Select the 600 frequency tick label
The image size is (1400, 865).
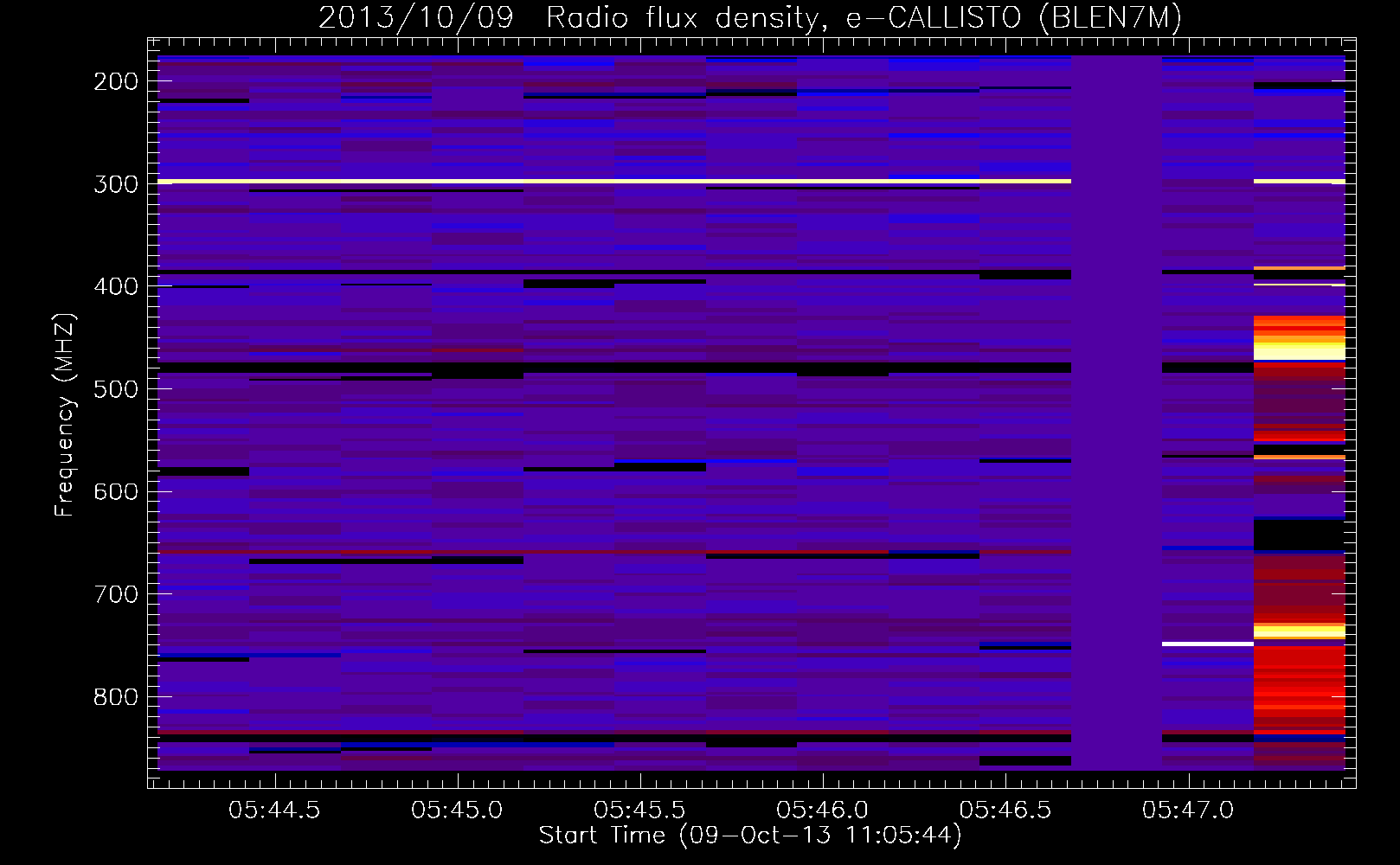tap(116, 491)
